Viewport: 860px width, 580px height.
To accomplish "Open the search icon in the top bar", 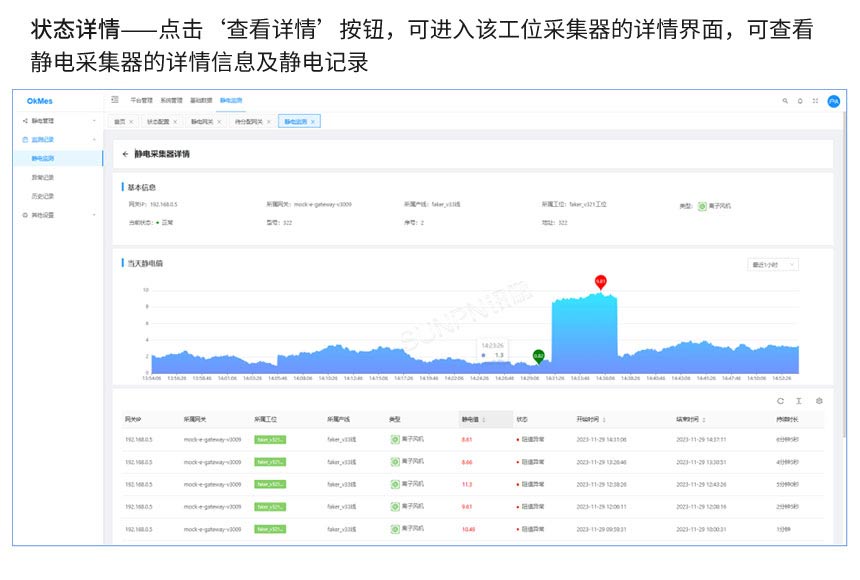I will [x=785, y=101].
